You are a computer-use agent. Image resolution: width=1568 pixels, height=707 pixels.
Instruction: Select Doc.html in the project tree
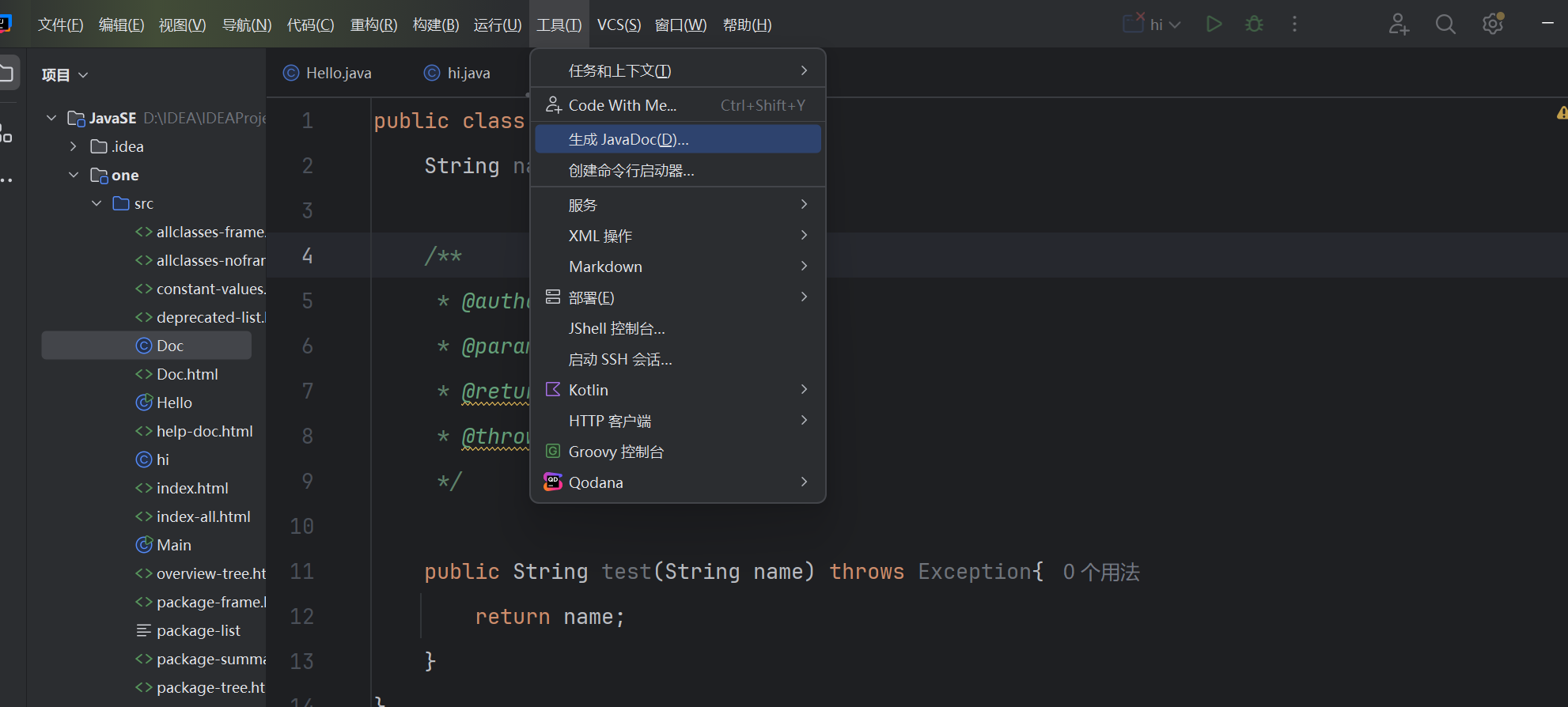(x=187, y=374)
